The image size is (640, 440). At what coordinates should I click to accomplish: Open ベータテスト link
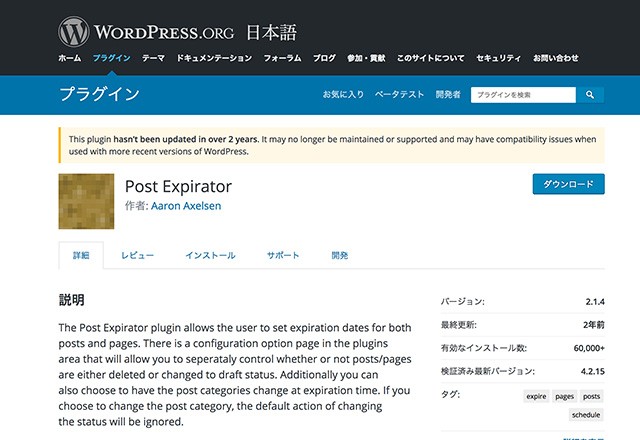(399, 95)
